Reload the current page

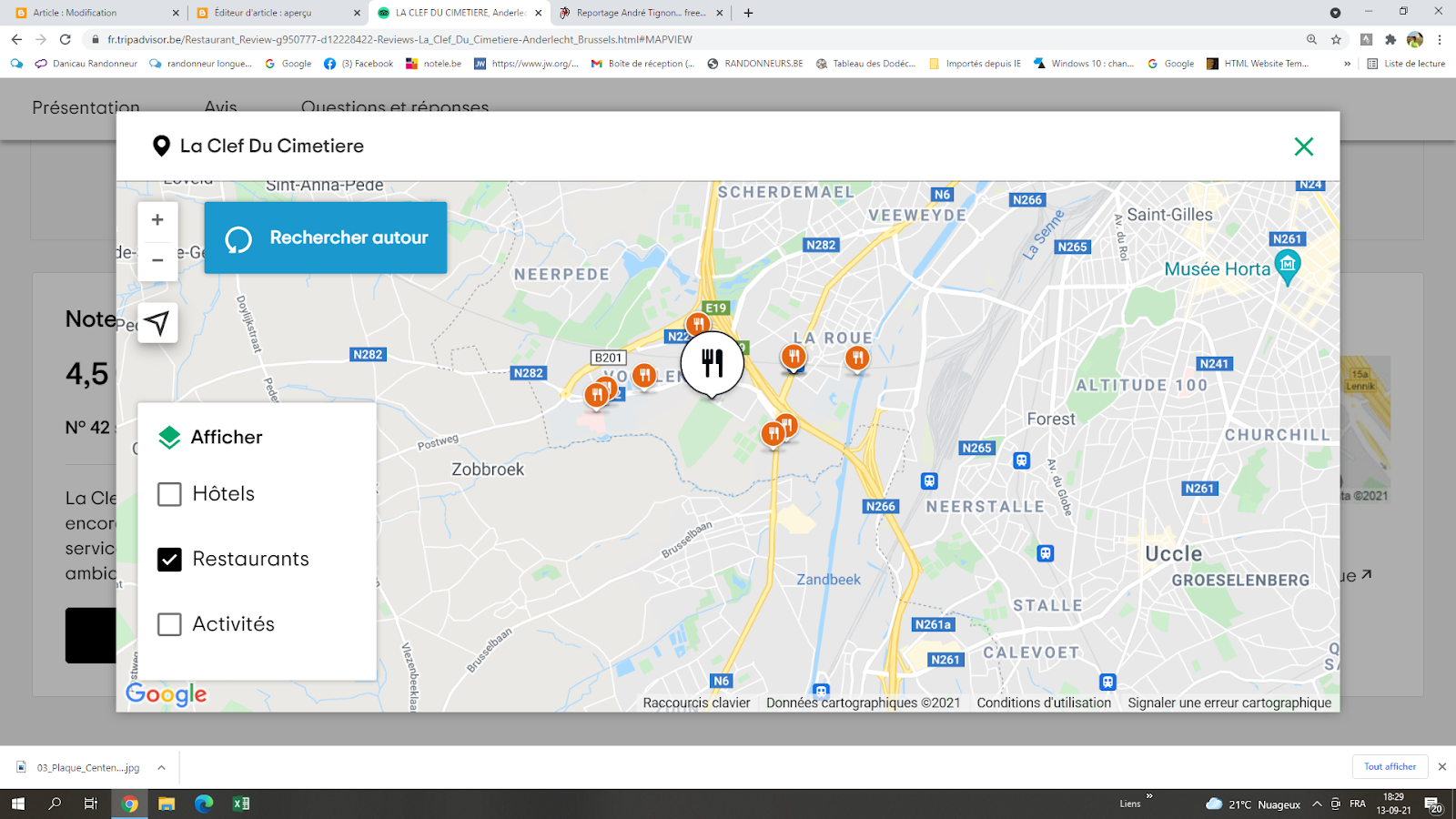(x=66, y=39)
